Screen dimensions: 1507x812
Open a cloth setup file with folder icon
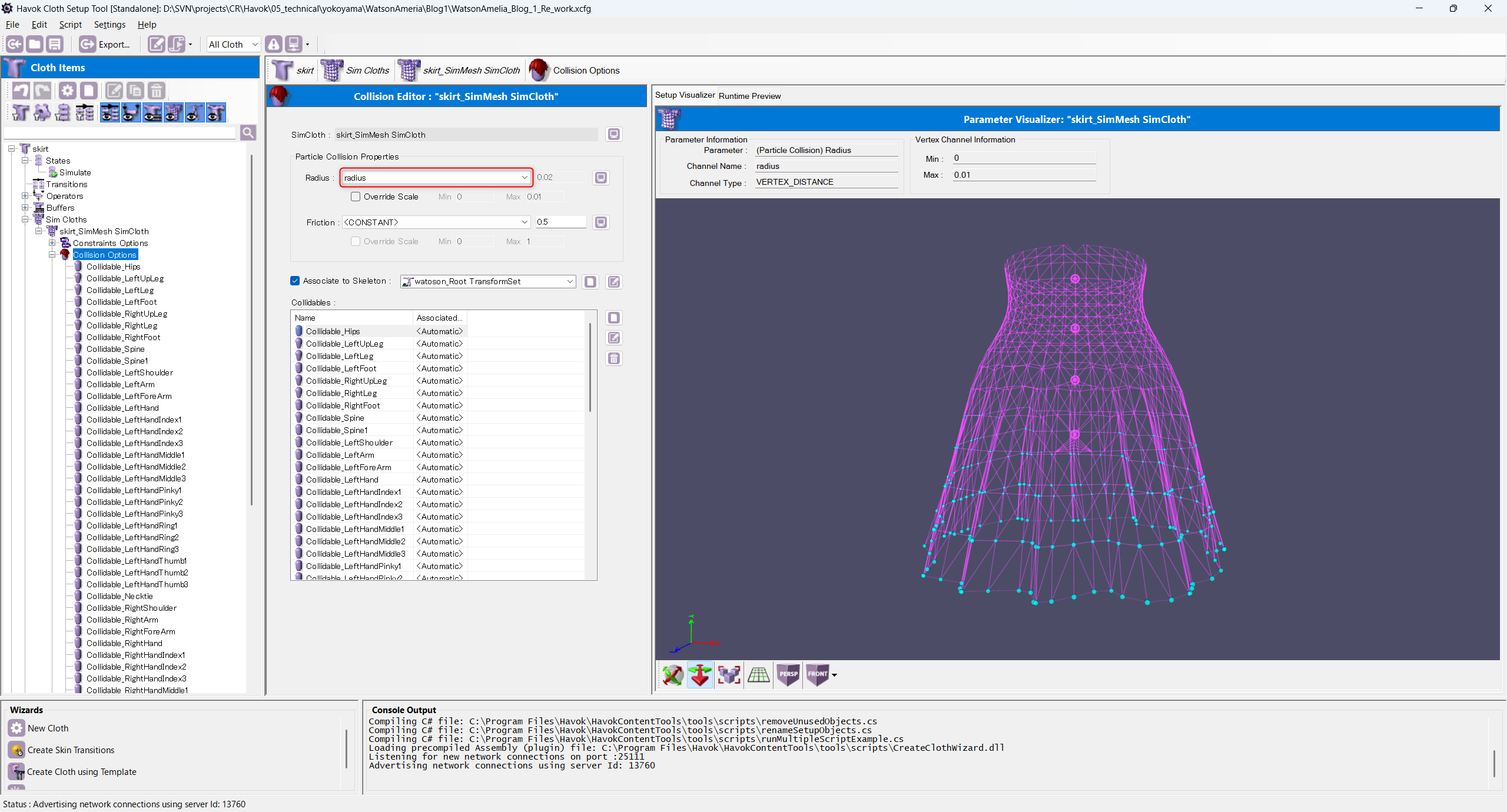tap(35, 44)
